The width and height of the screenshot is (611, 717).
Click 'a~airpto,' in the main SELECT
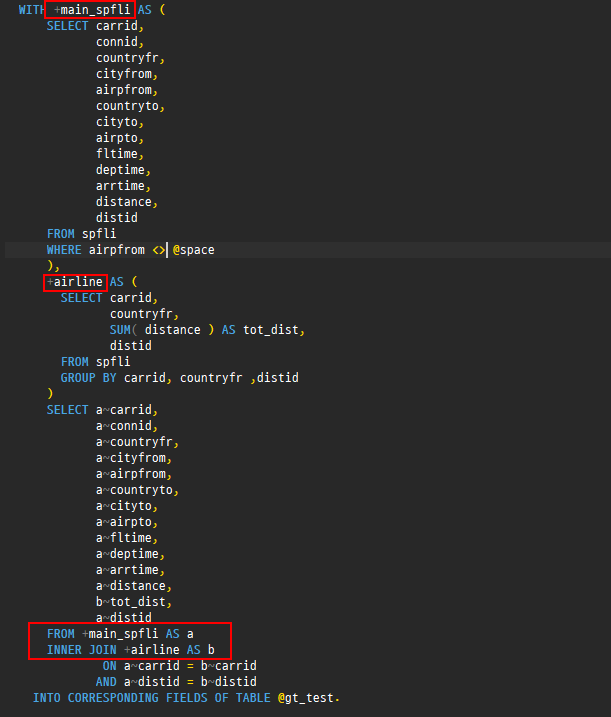click(x=127, y=522)
